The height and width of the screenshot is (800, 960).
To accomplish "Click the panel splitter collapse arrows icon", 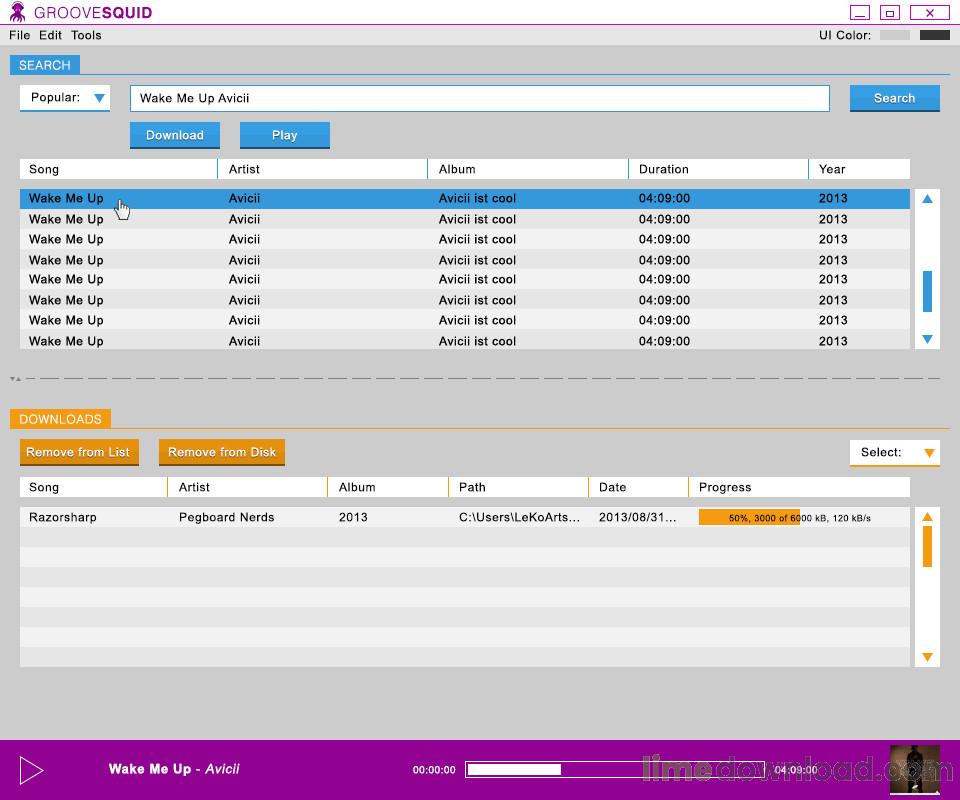I will 15,379.
